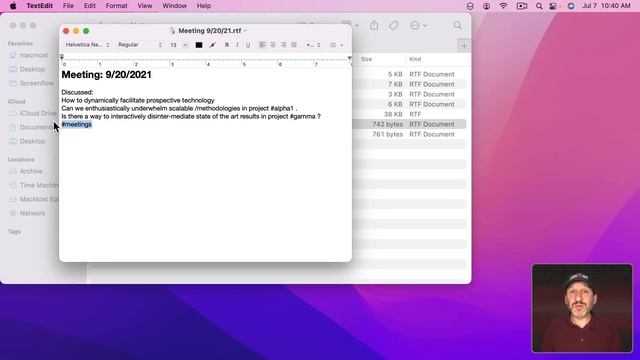Click ruler at the 4 inch mark

click(x=208, y=64)
